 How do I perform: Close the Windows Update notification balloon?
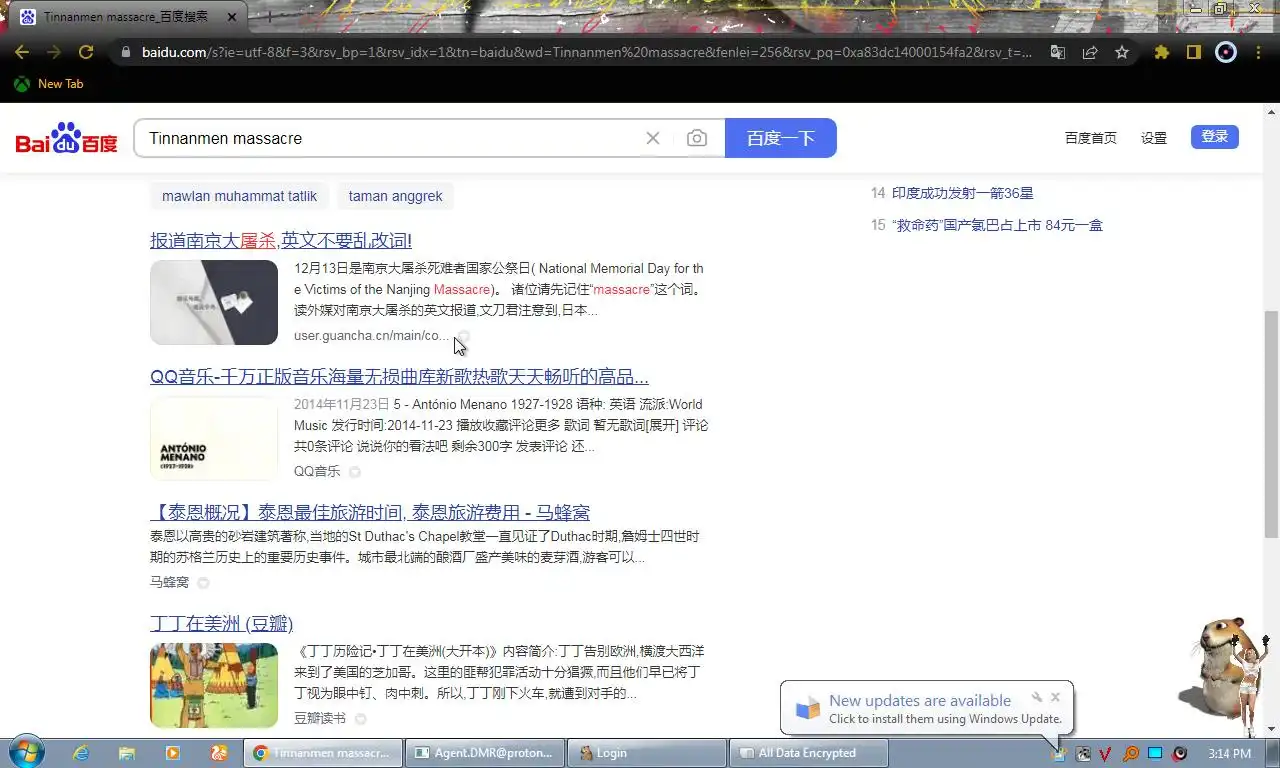click(1055, 697)
